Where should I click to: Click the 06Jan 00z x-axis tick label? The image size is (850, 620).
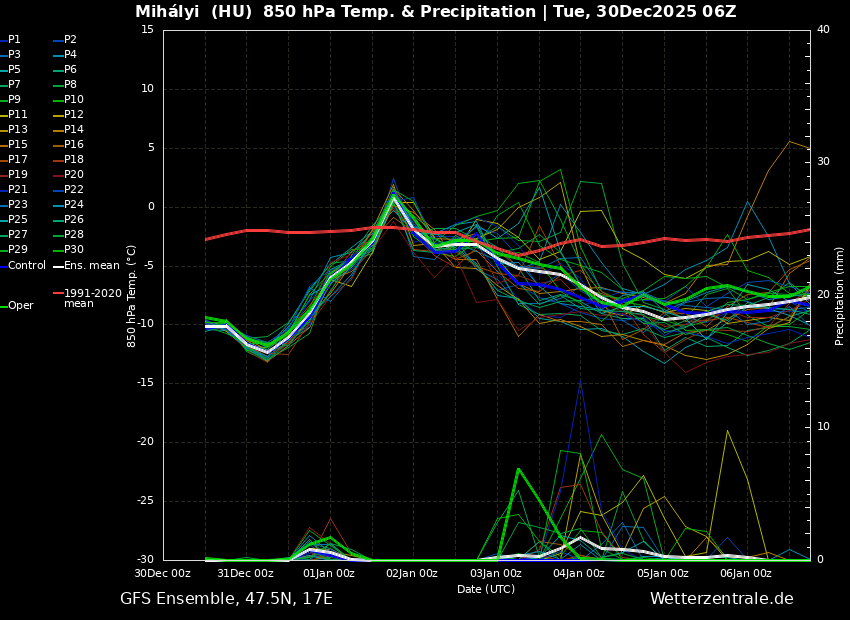(746, 573)
